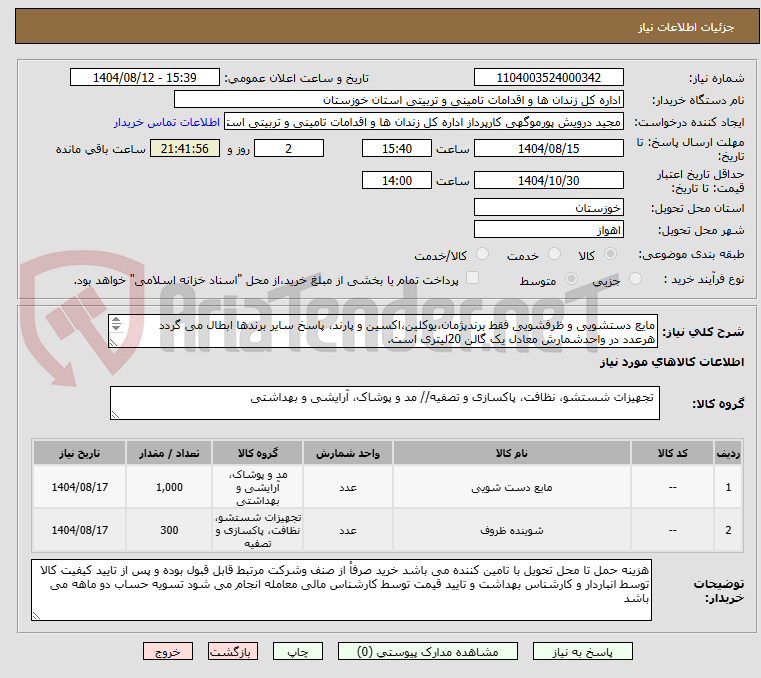
Task: Click the گروه کالا column header
Action: click(258, 453)
